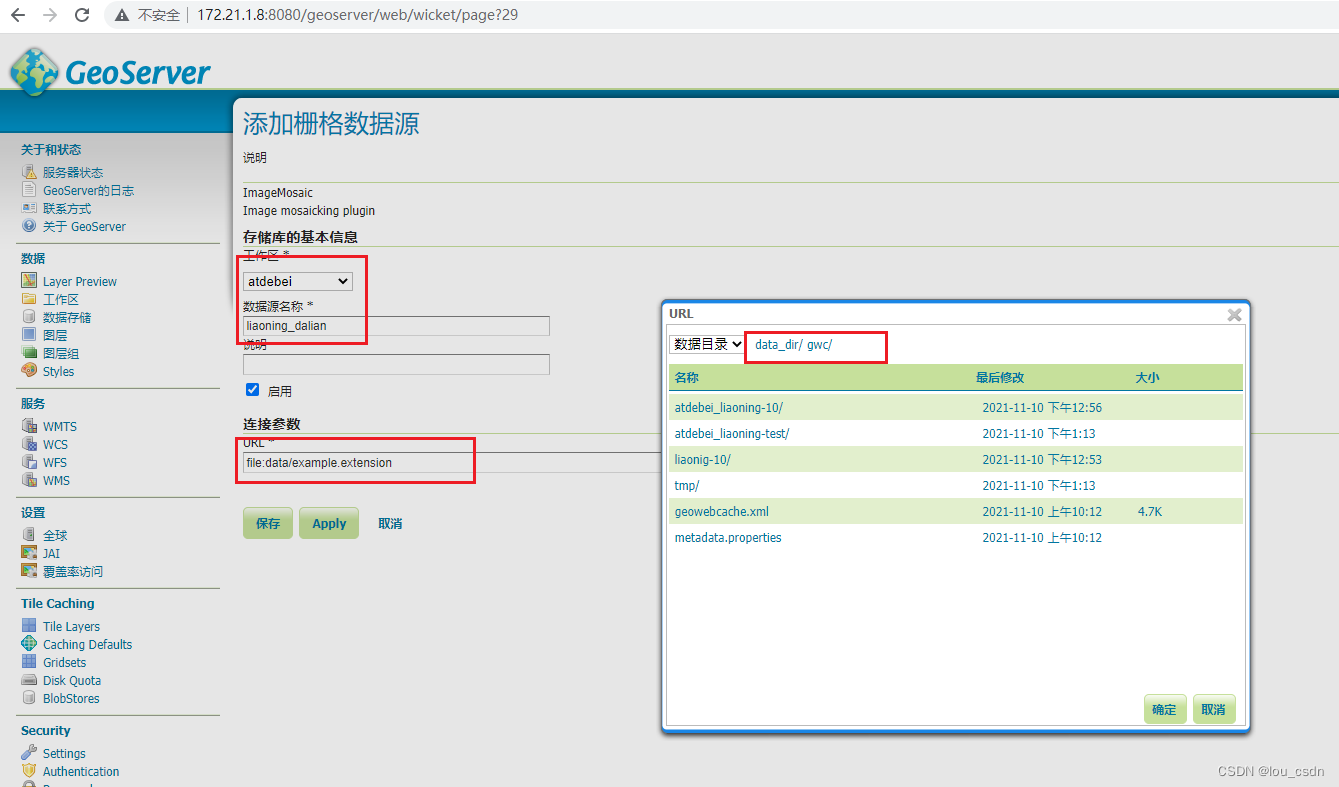This screenshot has height=787, width=1339.
Task: Open the Tile Layers link
Action: tap(71, 626)
